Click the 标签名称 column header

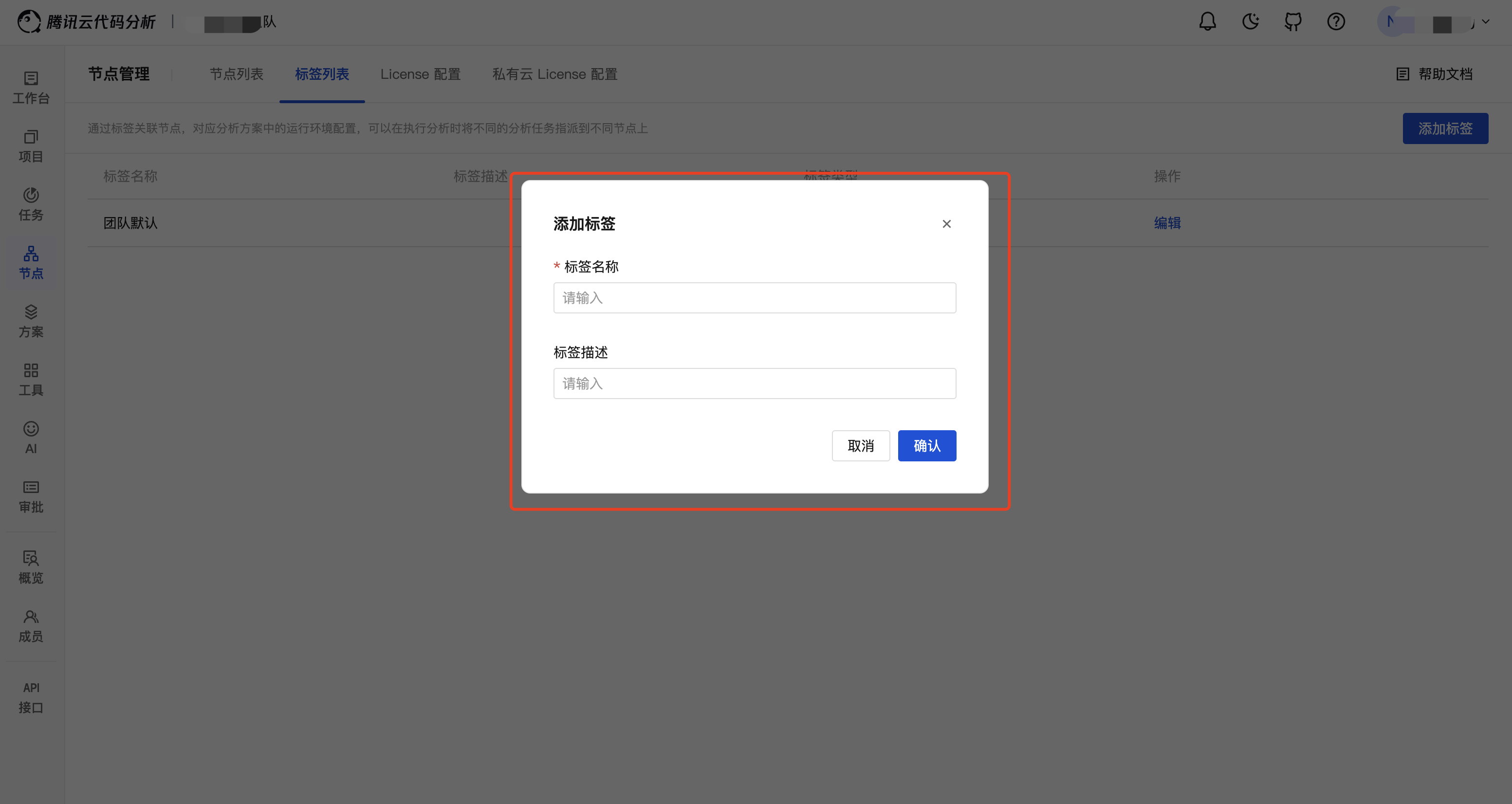click(x=130, y=176)
